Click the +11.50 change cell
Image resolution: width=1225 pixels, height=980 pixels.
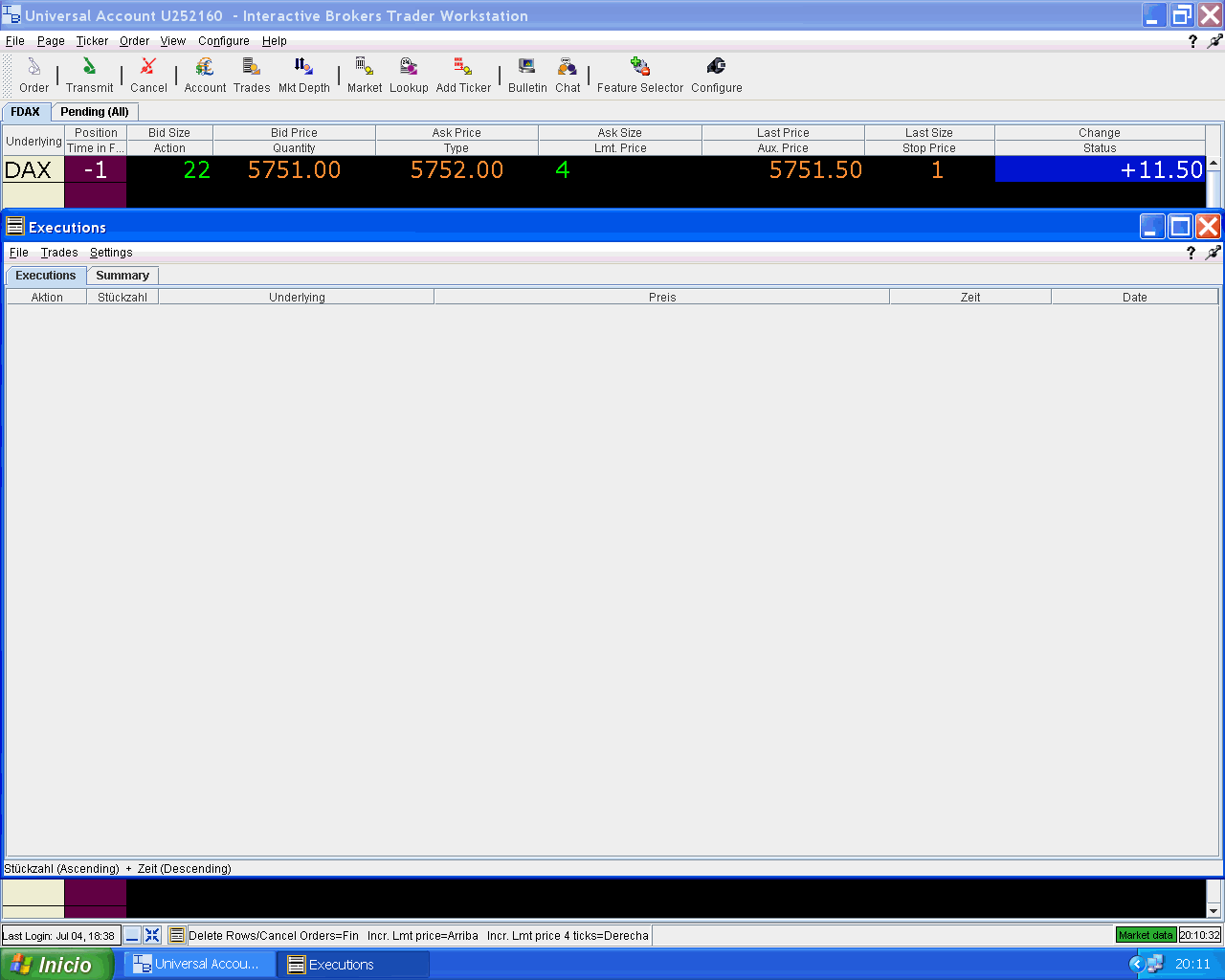click(1100, 169)
